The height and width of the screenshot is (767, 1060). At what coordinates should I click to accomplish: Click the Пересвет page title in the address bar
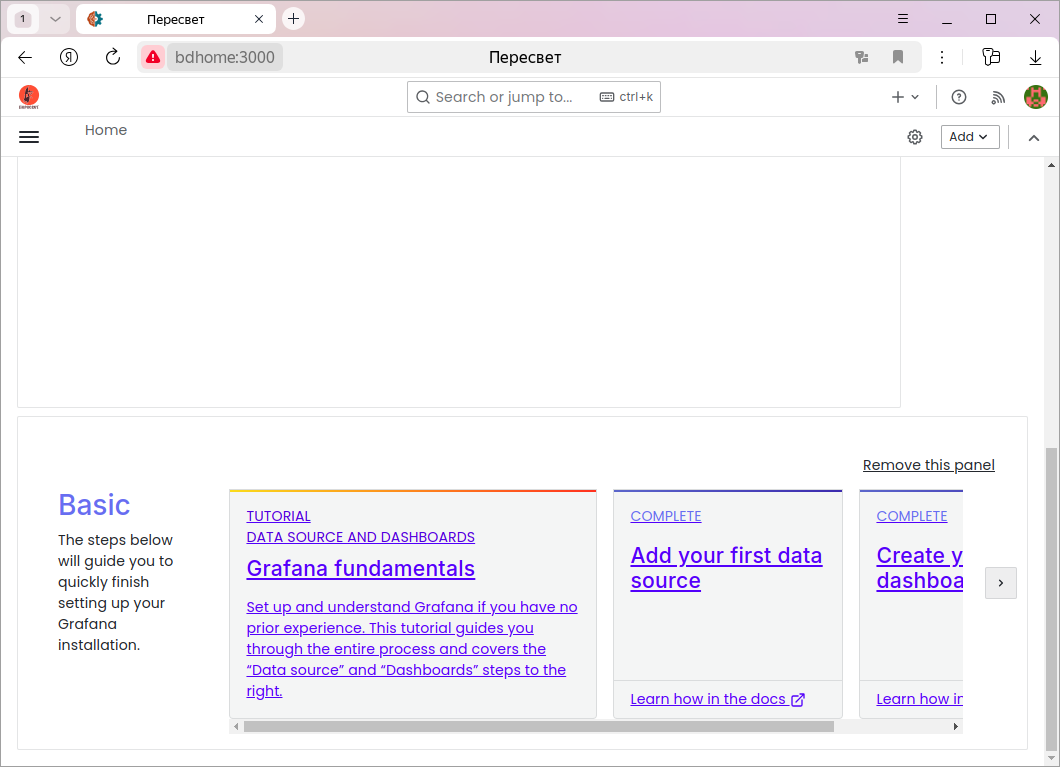525,57
